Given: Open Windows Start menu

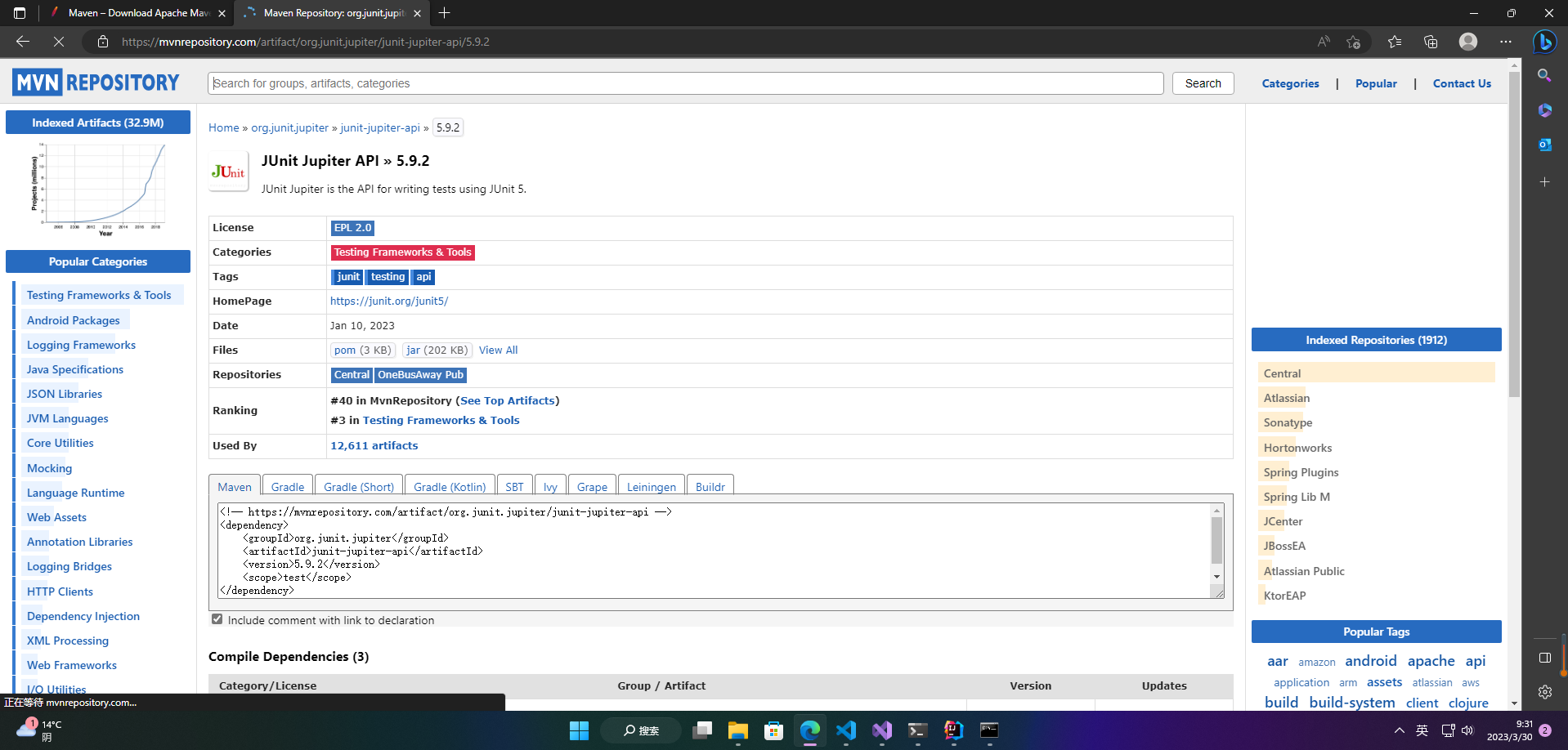Looking at the screenshot, I should (x=579, y=730).
